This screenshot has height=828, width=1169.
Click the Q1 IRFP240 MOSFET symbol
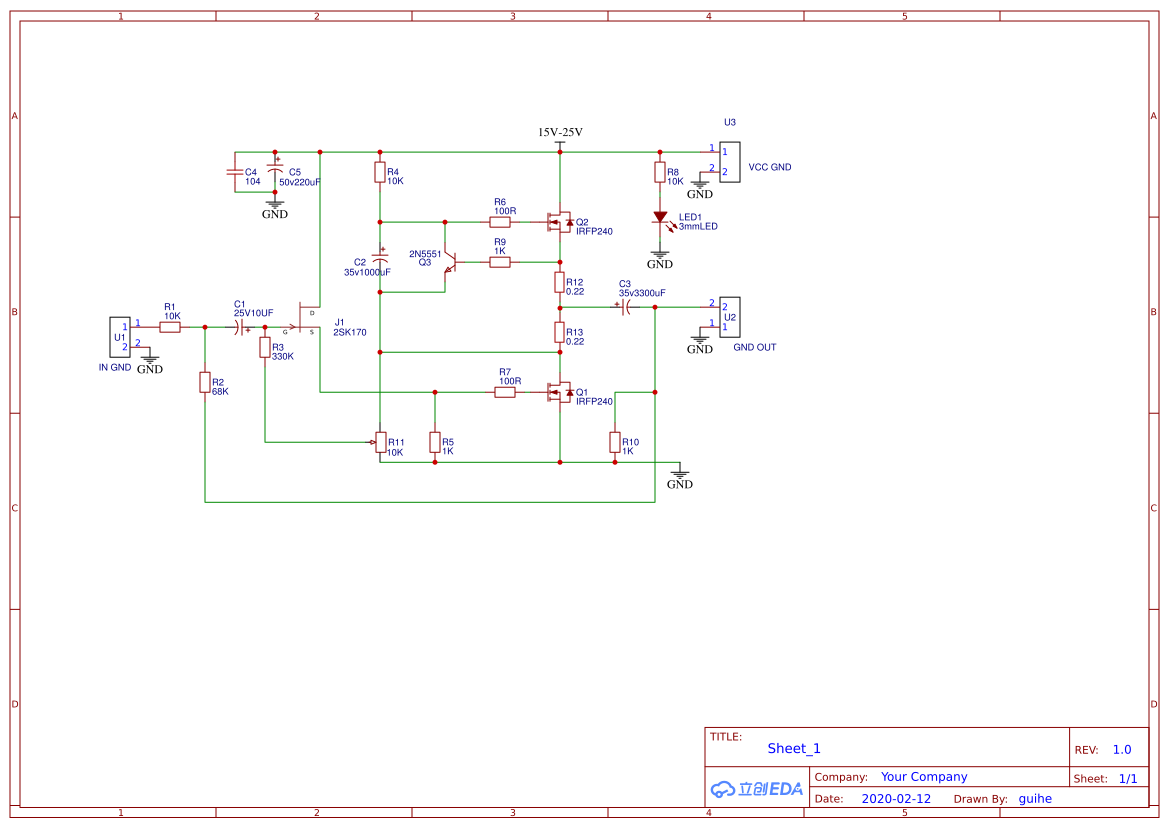tap(559, 392)
